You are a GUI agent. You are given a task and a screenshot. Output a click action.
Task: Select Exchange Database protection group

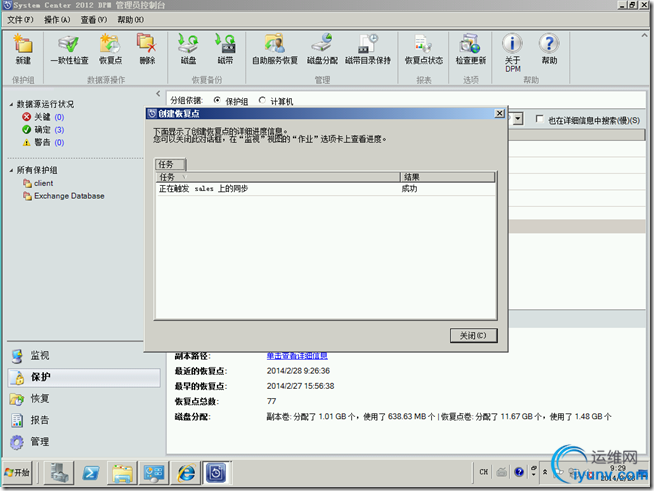pyautogui.click(x=64, y=196)
